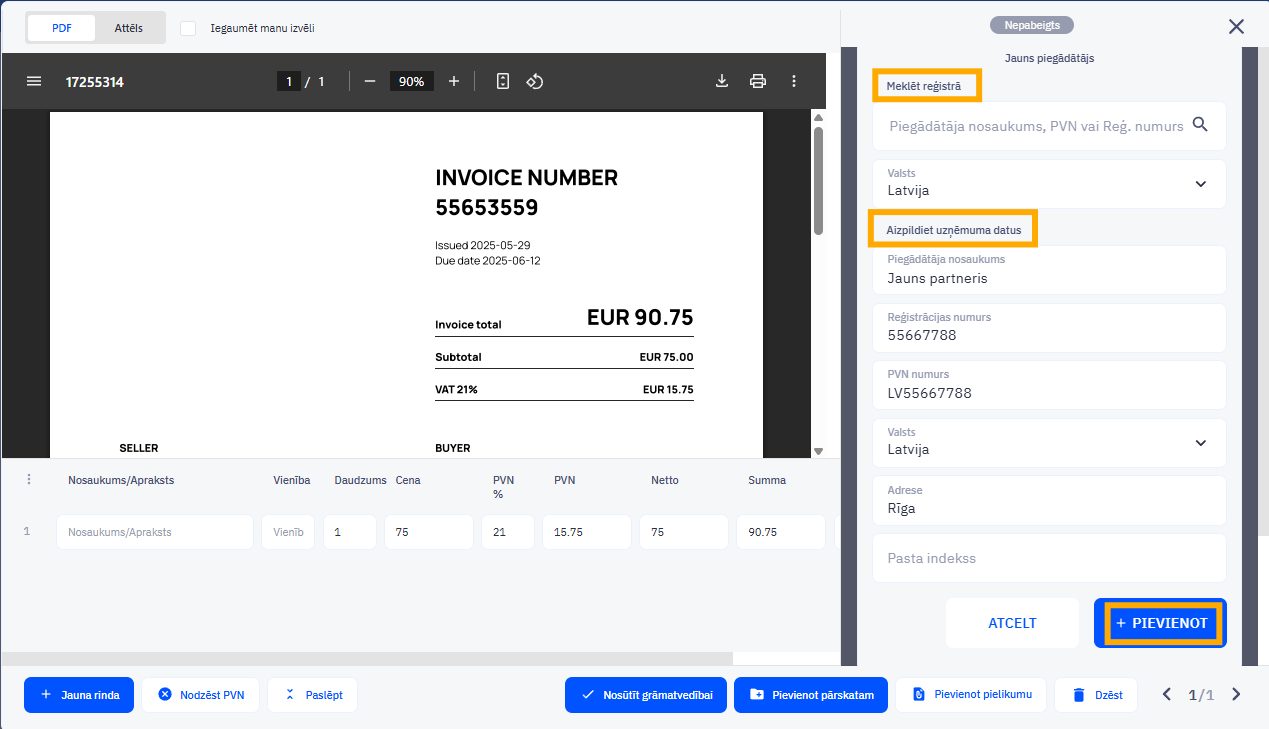Click row 1 Vienība input
Screen dimensions: 1269x729
click(288, 532)
